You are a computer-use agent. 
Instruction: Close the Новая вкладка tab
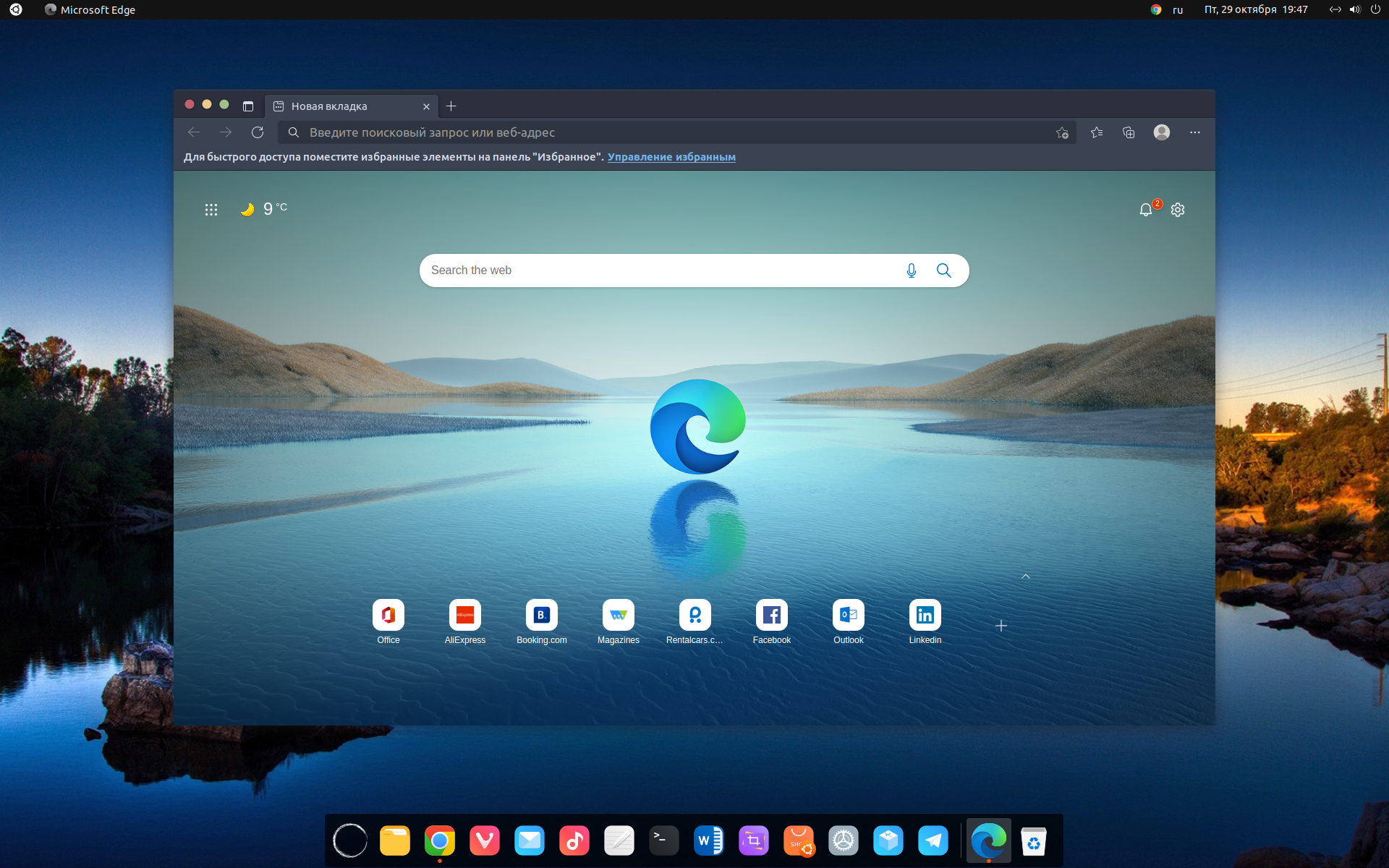click(426, 106)
